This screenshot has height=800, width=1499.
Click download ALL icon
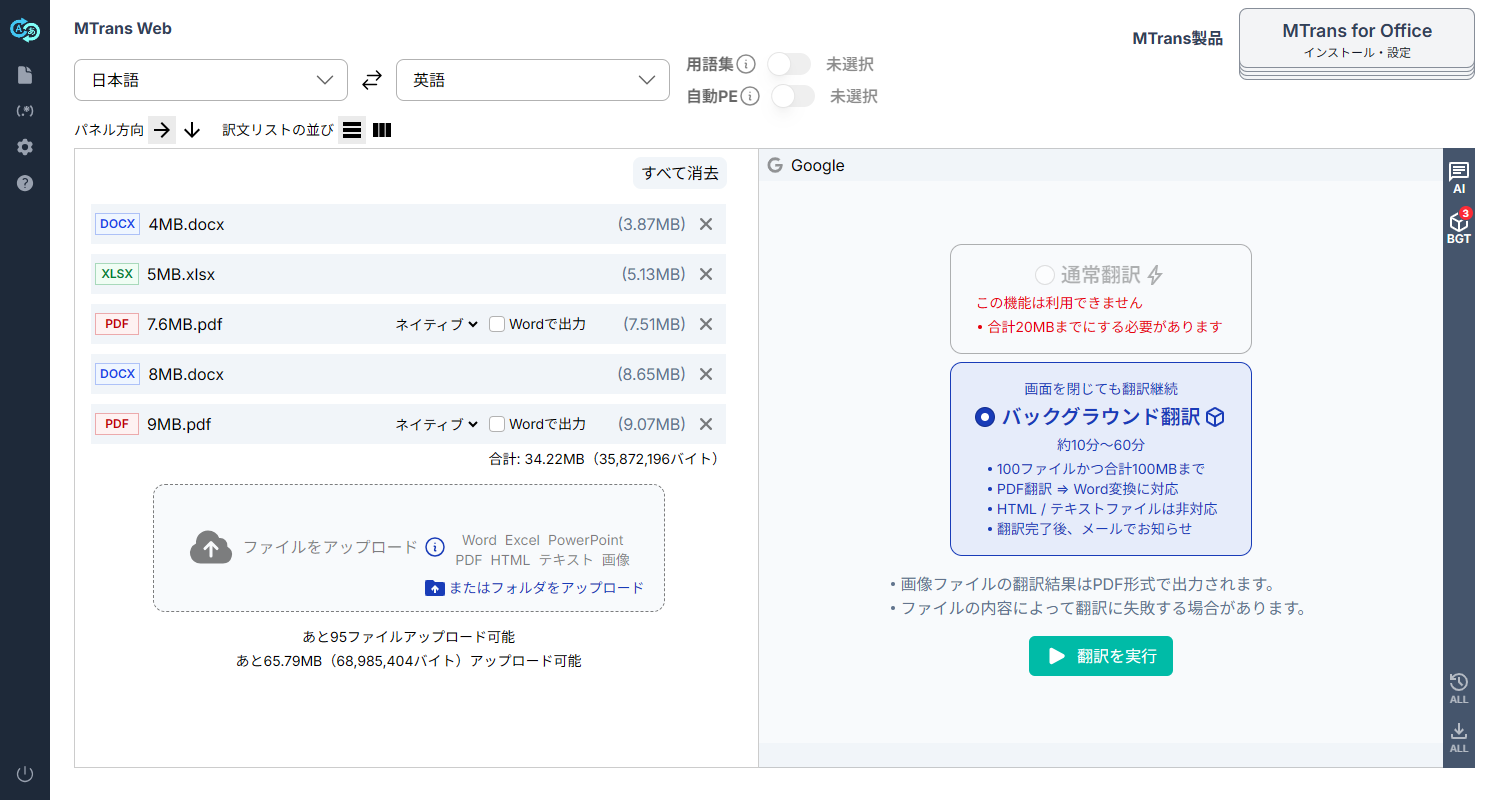(x=1459, y=738)
